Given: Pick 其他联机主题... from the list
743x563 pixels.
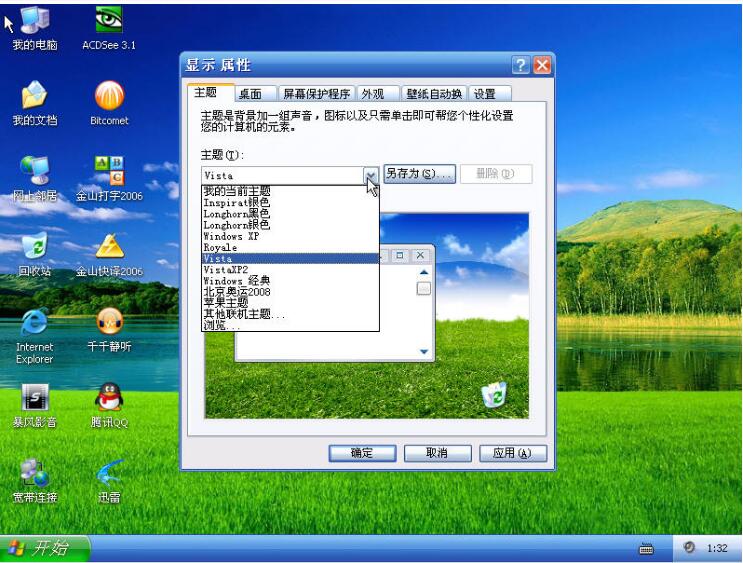Looking at the screenshot, I should click(x=290, y=314).
